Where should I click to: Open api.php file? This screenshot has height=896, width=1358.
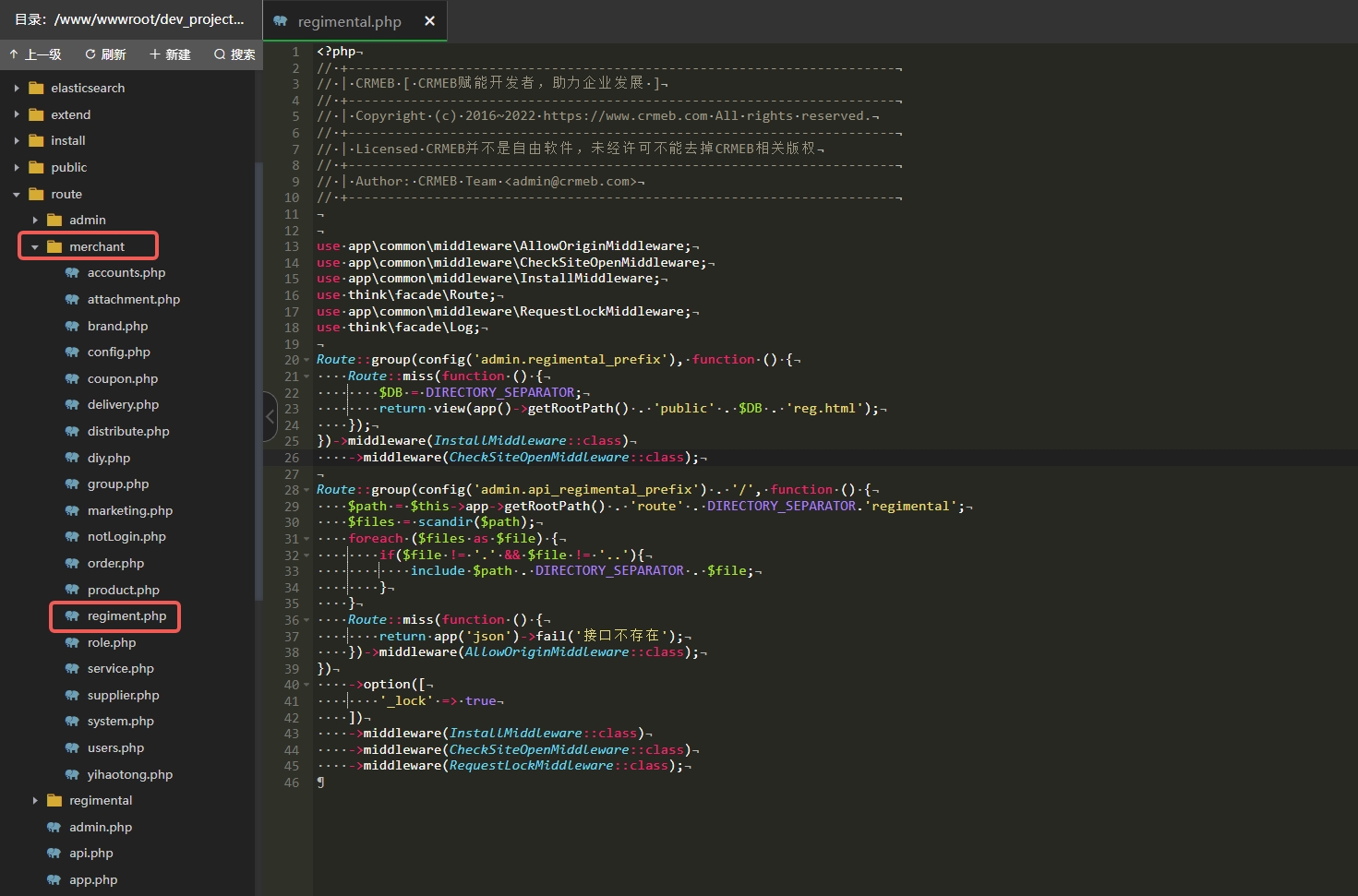(x=91, y=853)
